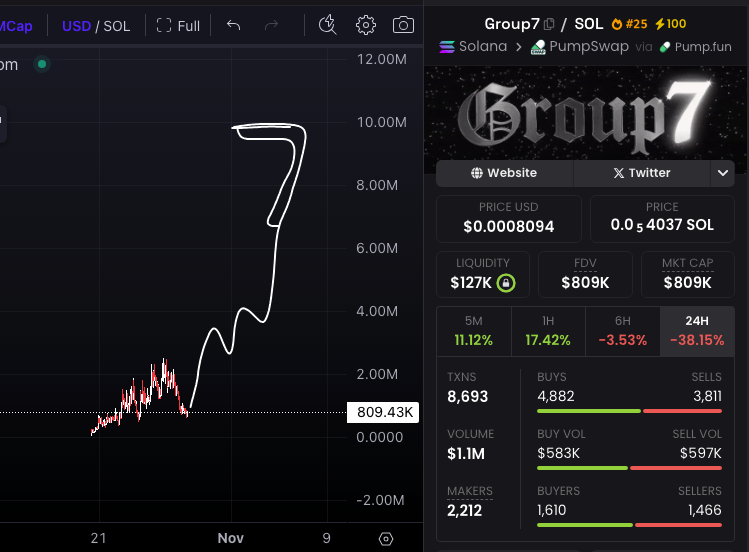
Task: Copy the Group7 token address
Action: point(549,24)
